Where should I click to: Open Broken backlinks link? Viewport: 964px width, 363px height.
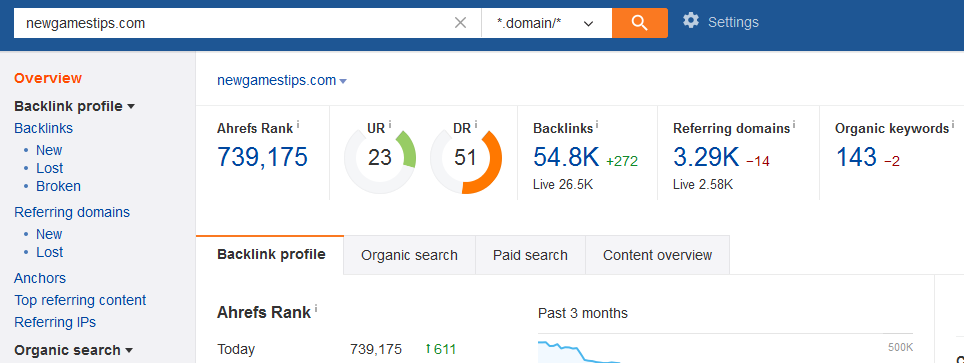point(58,186)
